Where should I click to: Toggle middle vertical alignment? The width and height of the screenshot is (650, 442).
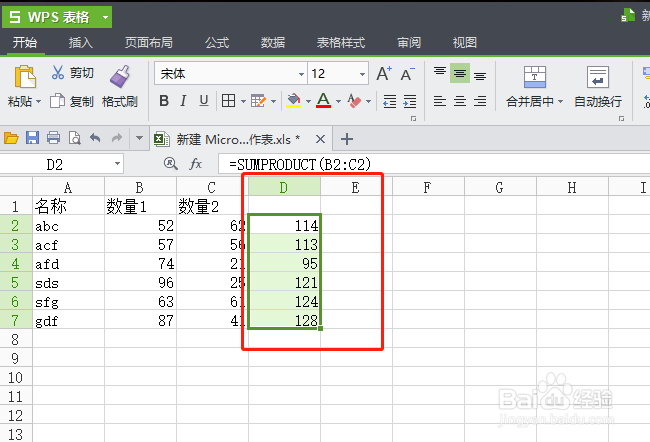pyautogui.click(x=460, y=73)
